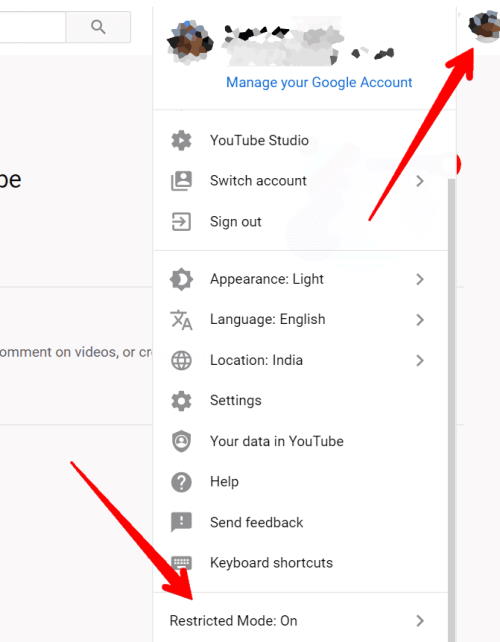This screenshot has height=642, width=500.
Task: Open Location: India option
Action: click(301, 360)
